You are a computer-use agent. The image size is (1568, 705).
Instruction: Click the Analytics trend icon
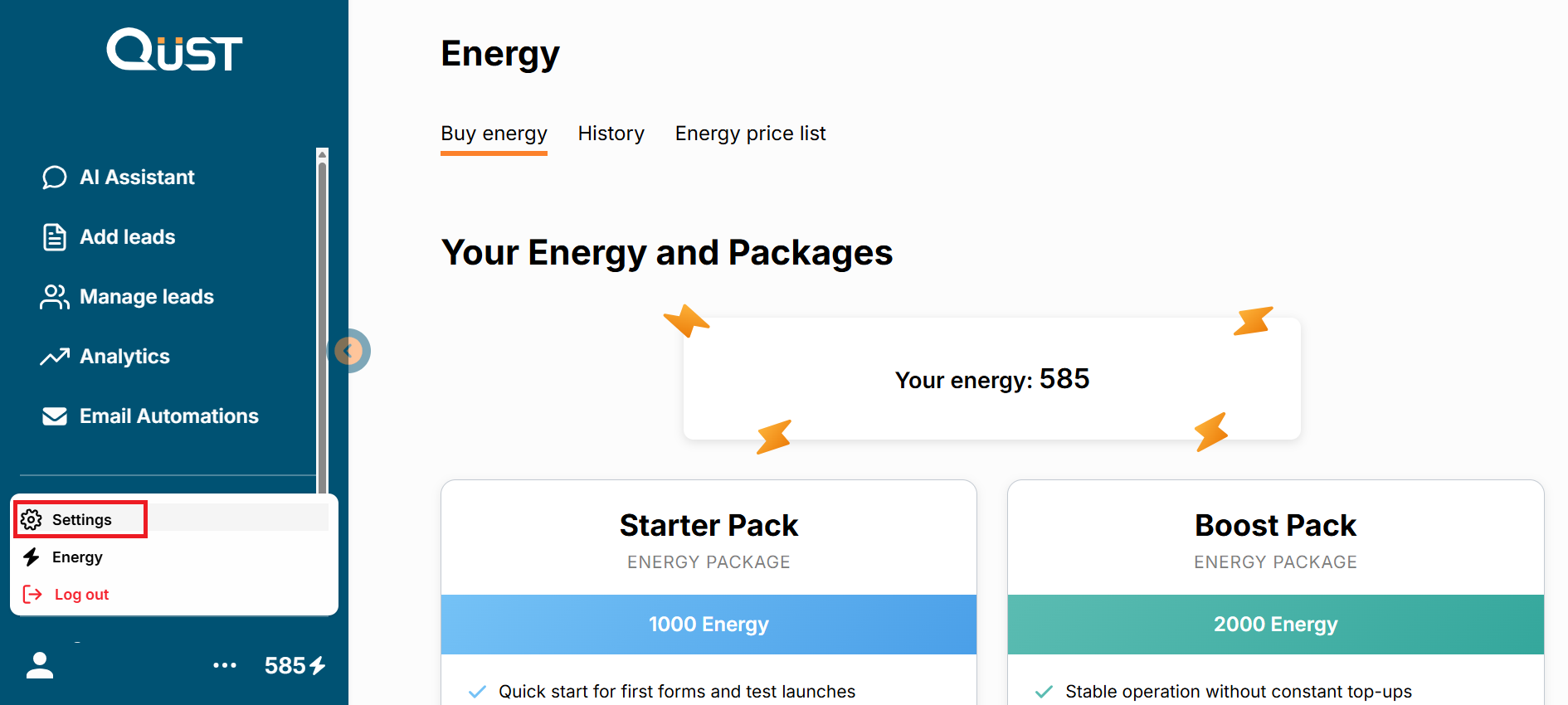55,357
